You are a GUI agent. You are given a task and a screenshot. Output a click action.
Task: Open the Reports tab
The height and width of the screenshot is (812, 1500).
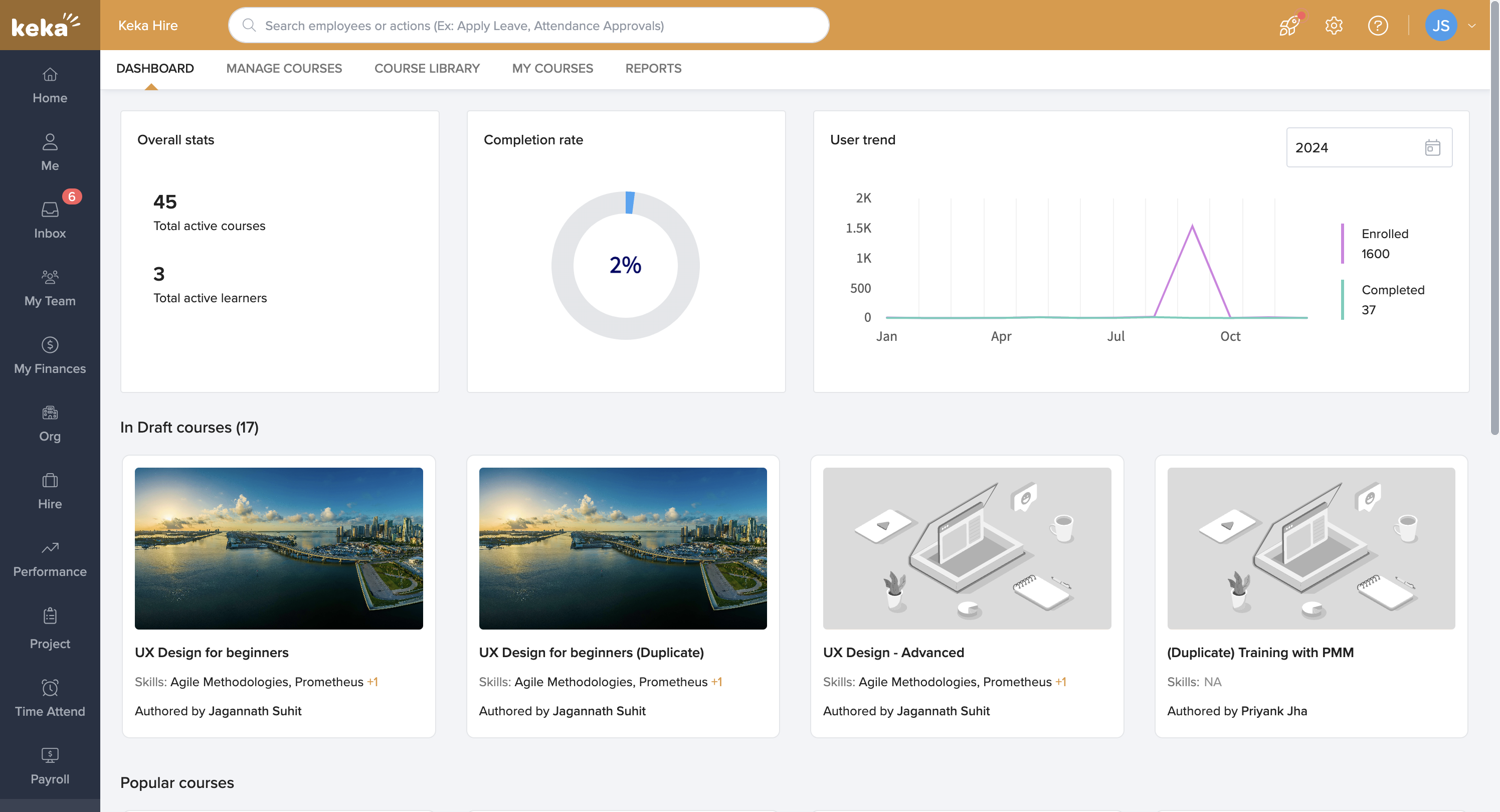[653, 68]
